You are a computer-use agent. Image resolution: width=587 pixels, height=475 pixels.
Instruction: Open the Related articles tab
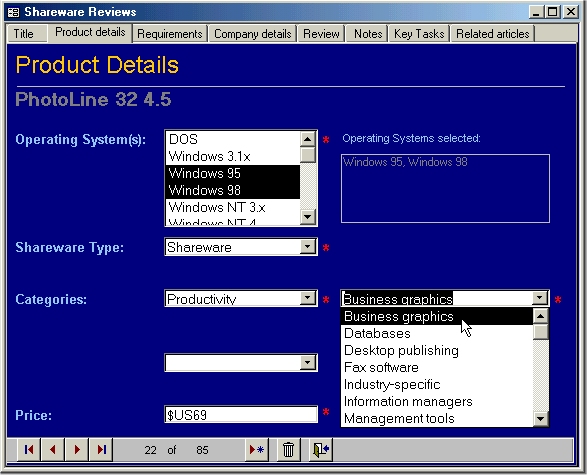(x=493, y=34)
